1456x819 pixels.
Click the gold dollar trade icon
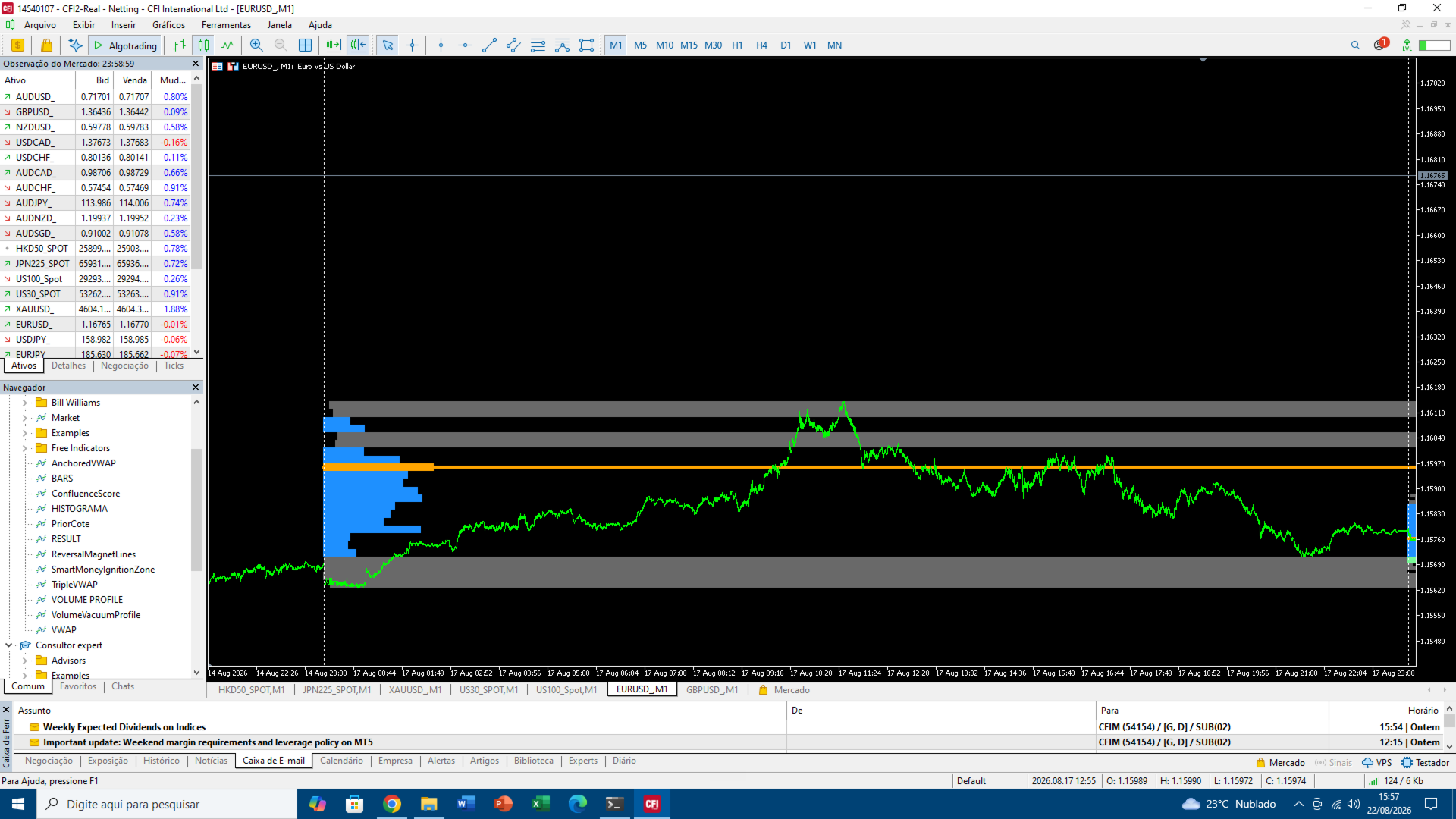coord(17,45)
